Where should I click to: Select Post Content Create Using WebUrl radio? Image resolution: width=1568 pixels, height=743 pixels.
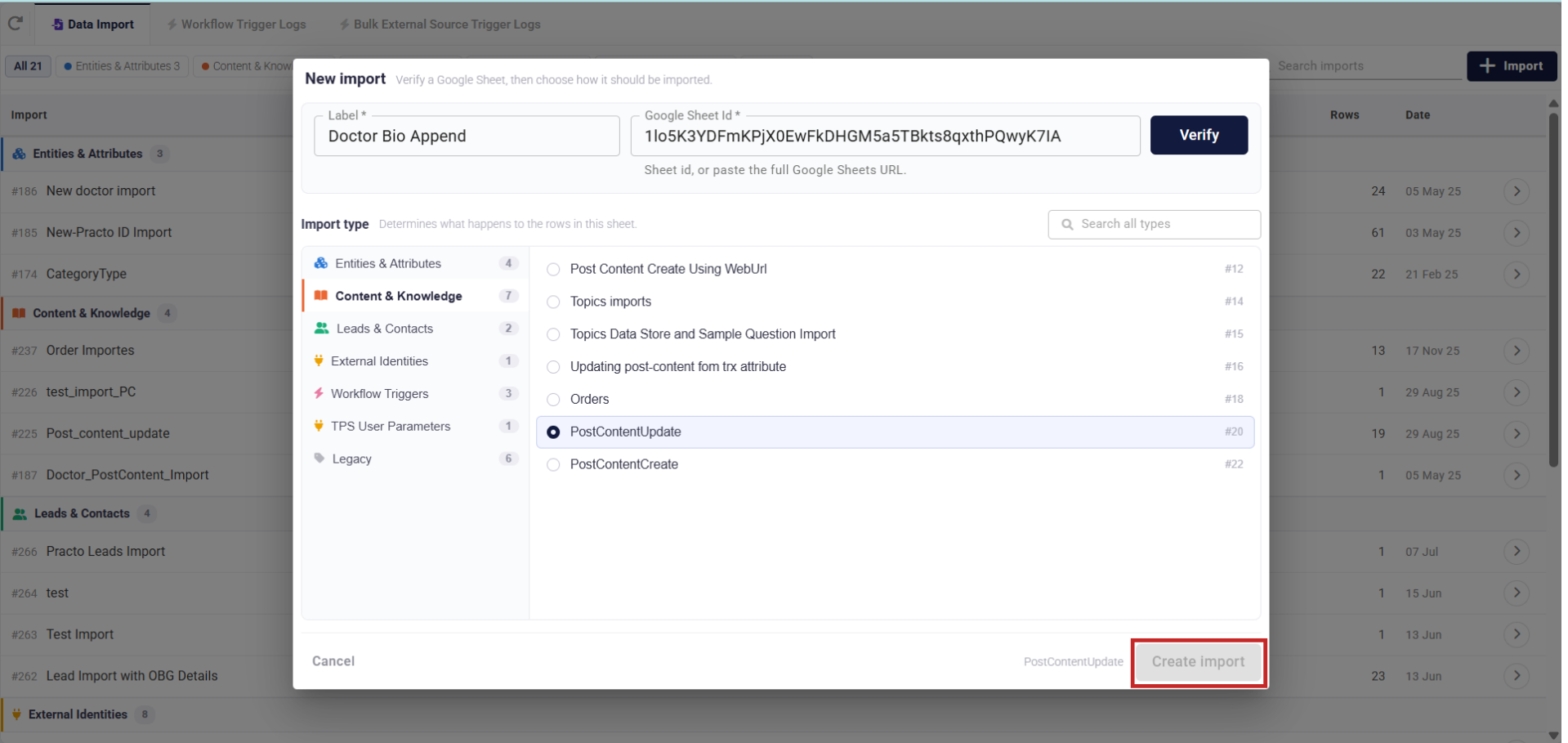coord(553,269)
